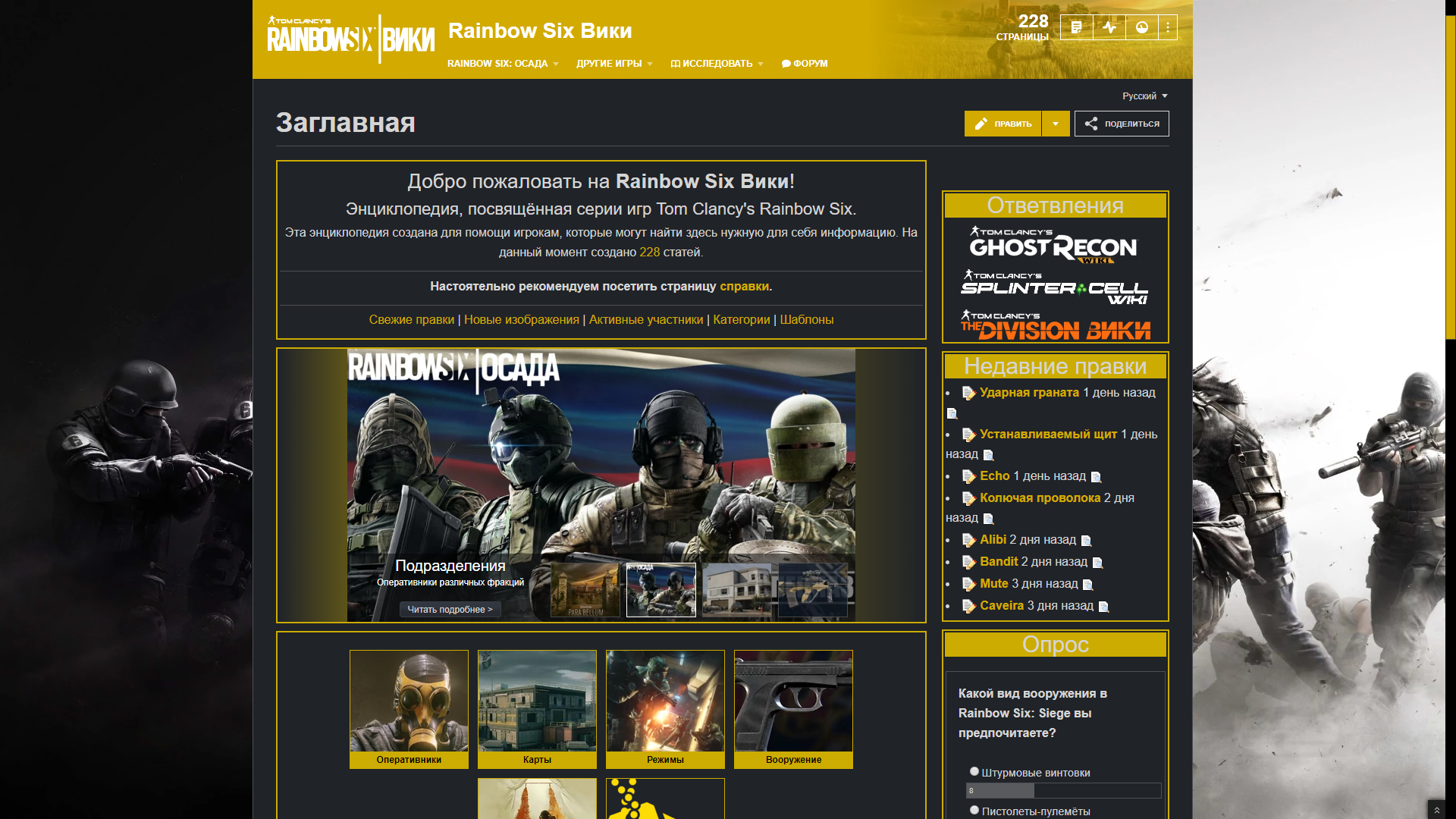The height and width of the screenshot is (819, 1456).
Task: Select the operatives slider thumbnail
Action: click(661, 590)
